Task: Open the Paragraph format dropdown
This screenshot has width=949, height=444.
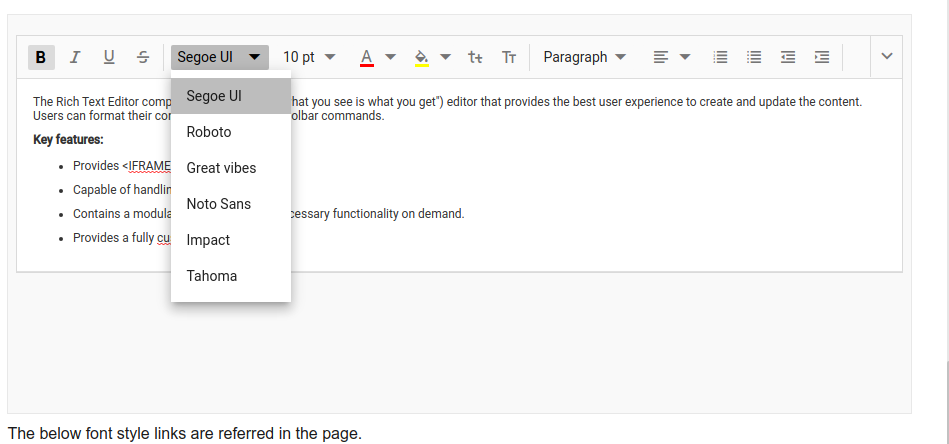Action: [x=584, y=57]
